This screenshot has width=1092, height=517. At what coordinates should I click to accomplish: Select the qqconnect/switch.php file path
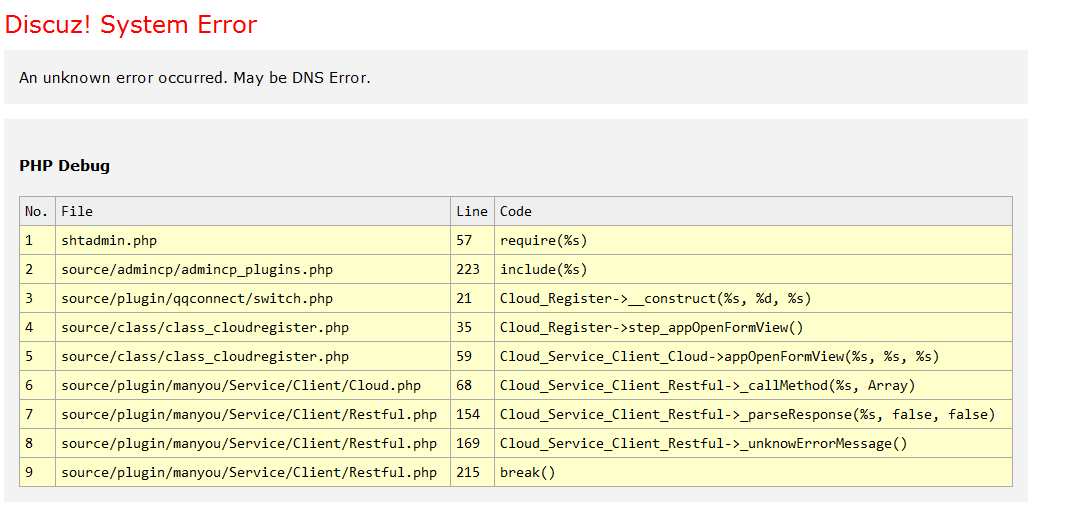pos(197,299)
